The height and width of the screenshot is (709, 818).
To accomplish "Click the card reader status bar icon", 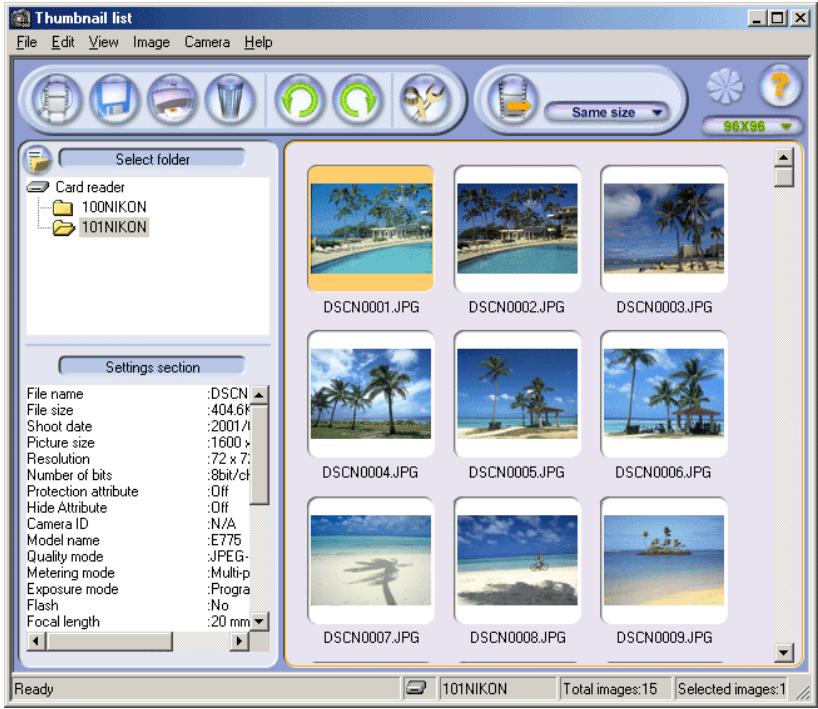I will (416, 688).
